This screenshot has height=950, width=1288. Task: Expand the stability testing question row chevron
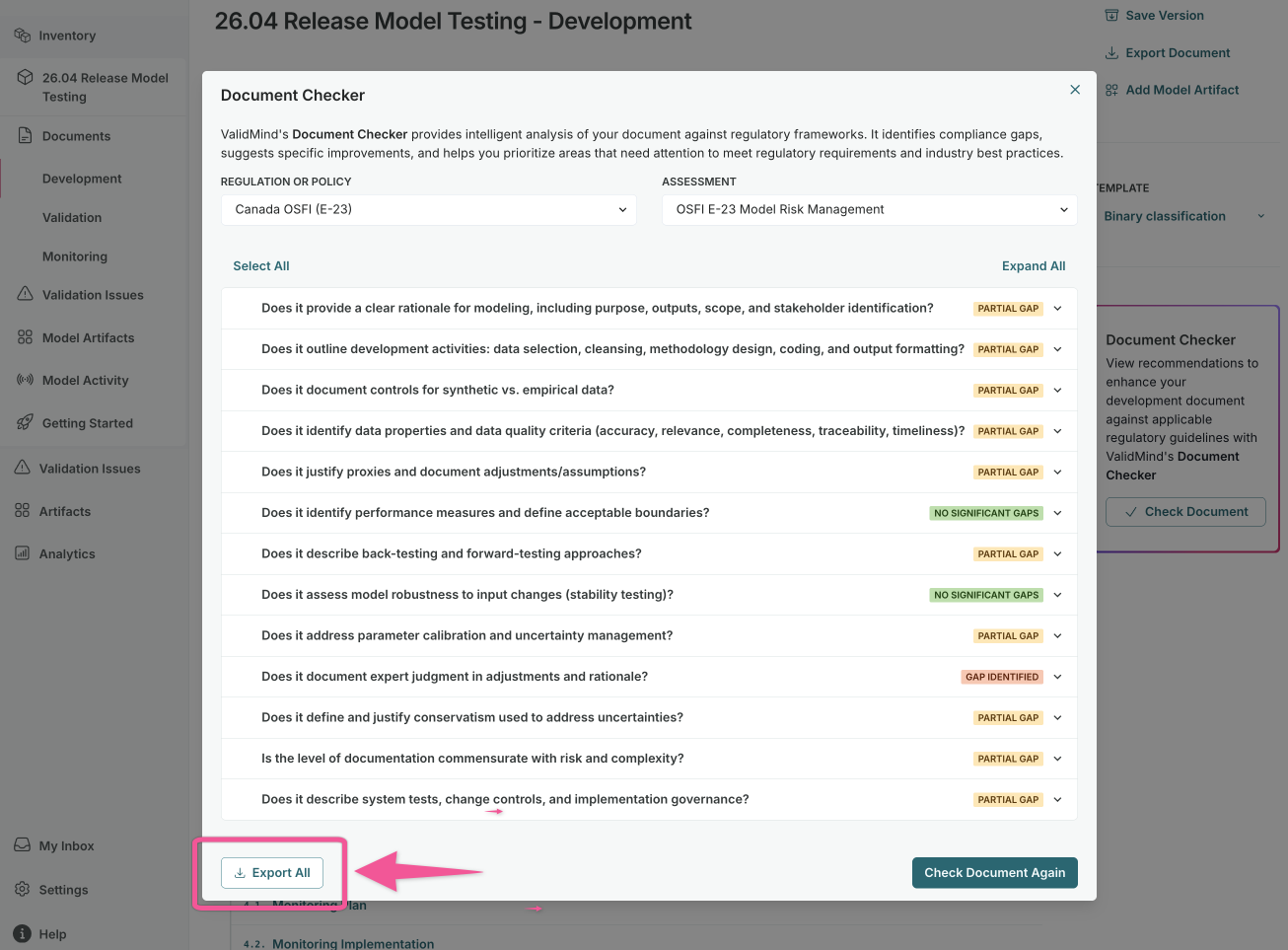(1057, 595)
